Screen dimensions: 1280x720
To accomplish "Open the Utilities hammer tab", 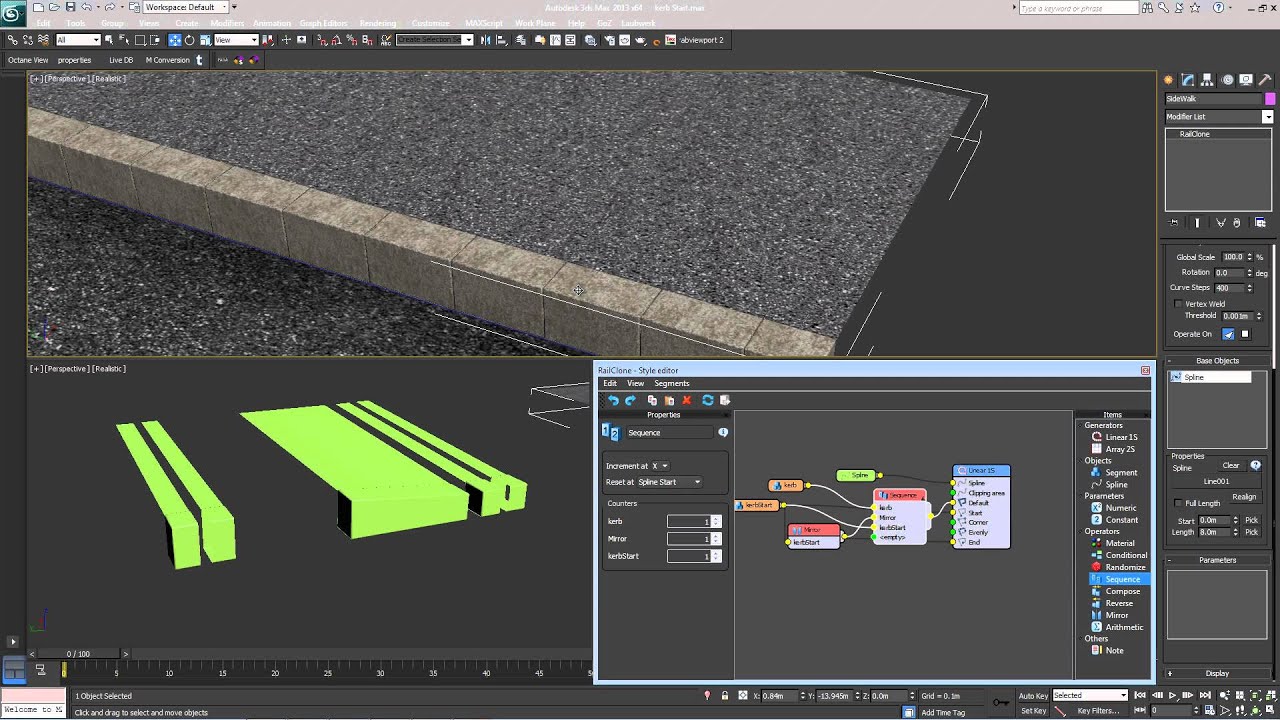I will (x=1264, y=80).
